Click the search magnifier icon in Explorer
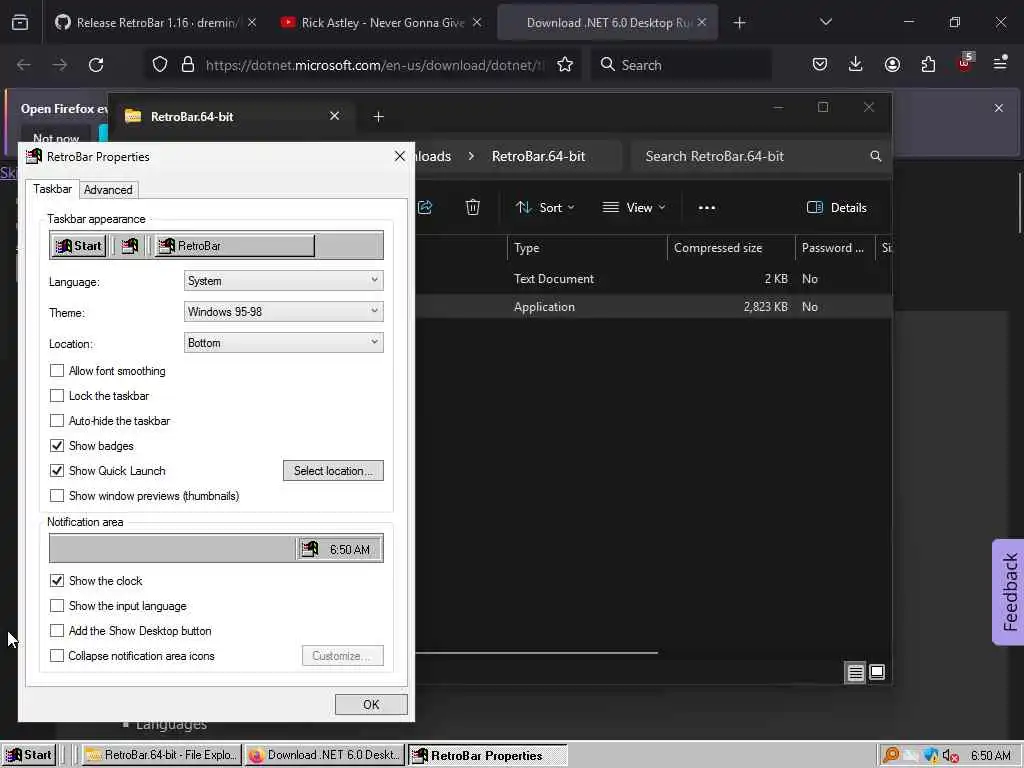 pos(876,156)
